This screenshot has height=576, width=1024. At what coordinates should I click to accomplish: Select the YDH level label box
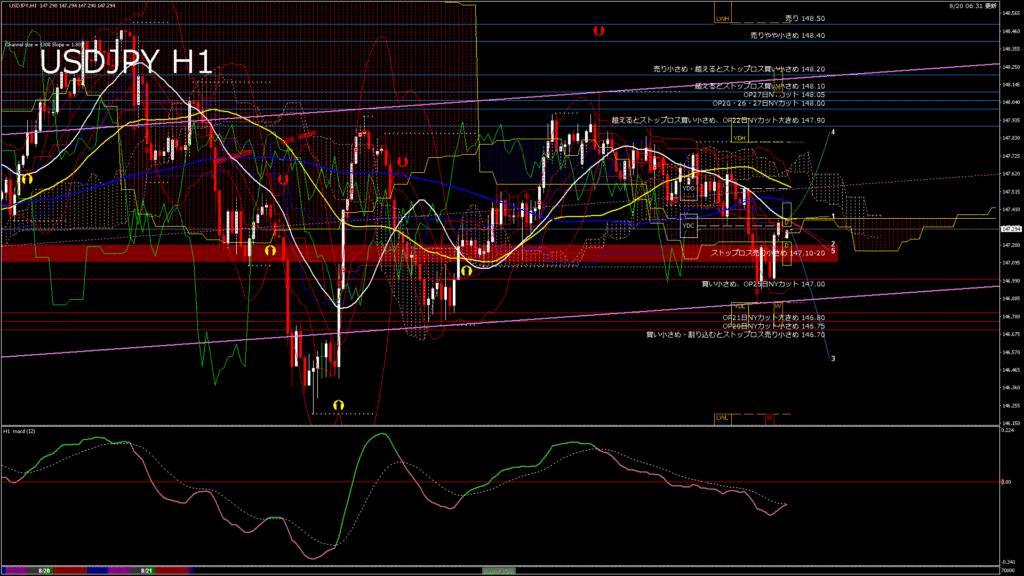click(x=739, y=138)
